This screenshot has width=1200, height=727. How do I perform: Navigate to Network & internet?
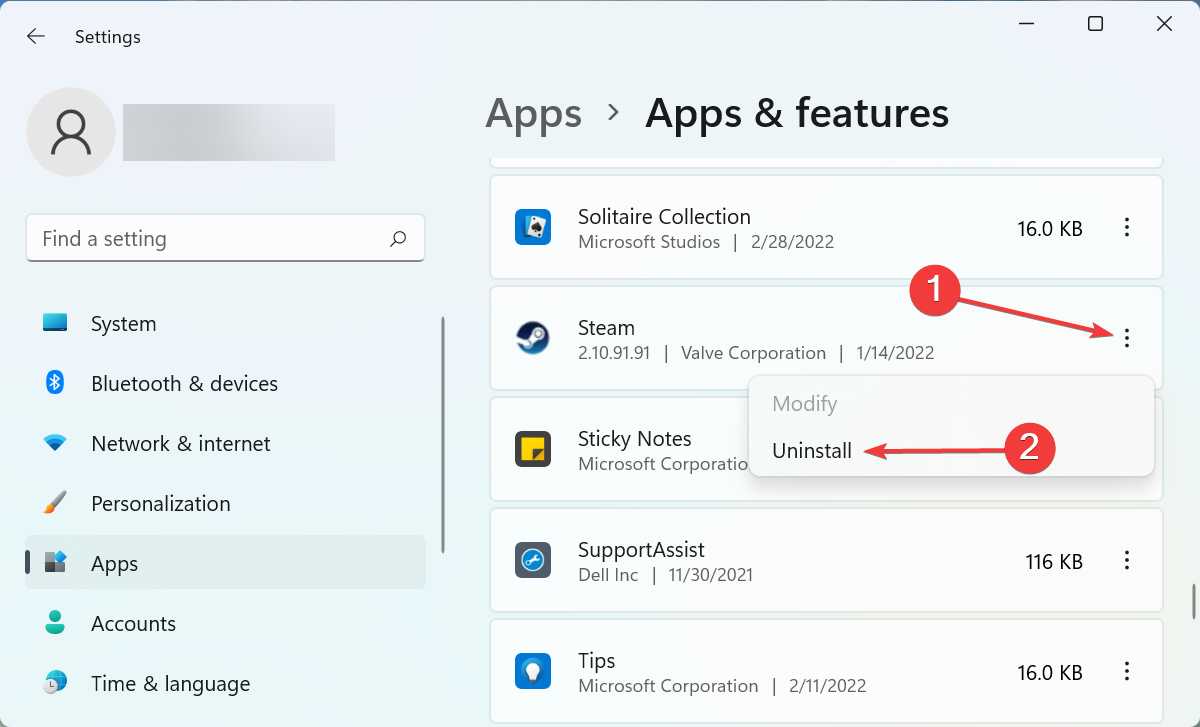coord(180,444)
